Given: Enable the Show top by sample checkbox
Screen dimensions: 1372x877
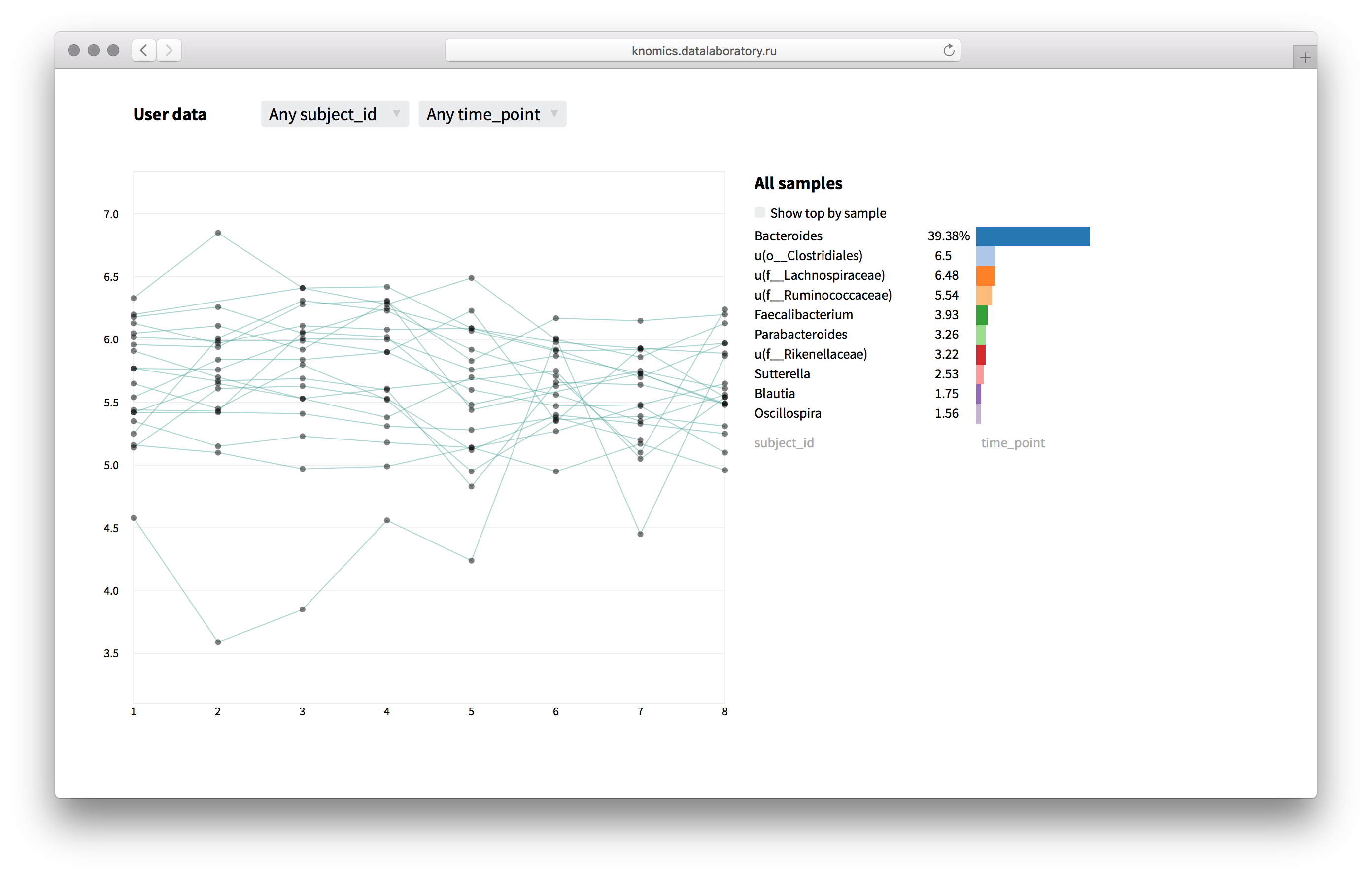Looking at the screenshot, I should coord(759,212).
